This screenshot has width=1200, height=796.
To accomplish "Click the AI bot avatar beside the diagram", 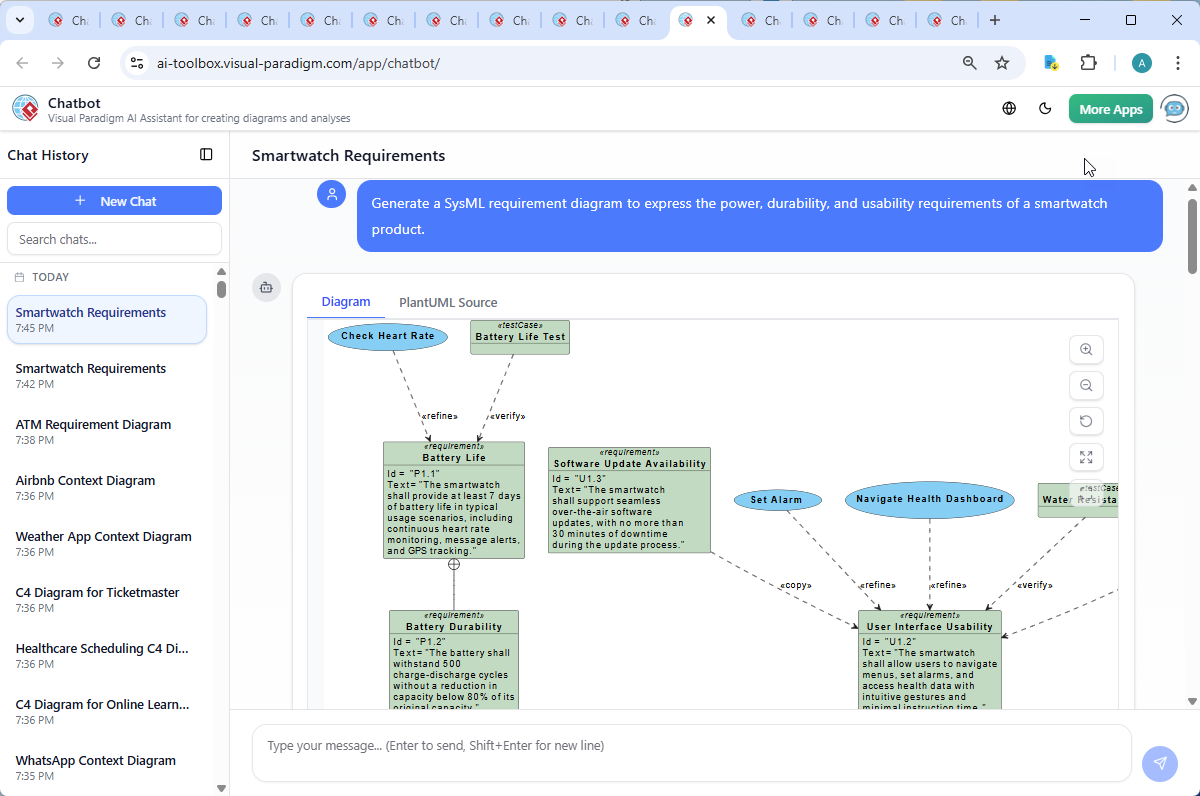I will 266,287.
